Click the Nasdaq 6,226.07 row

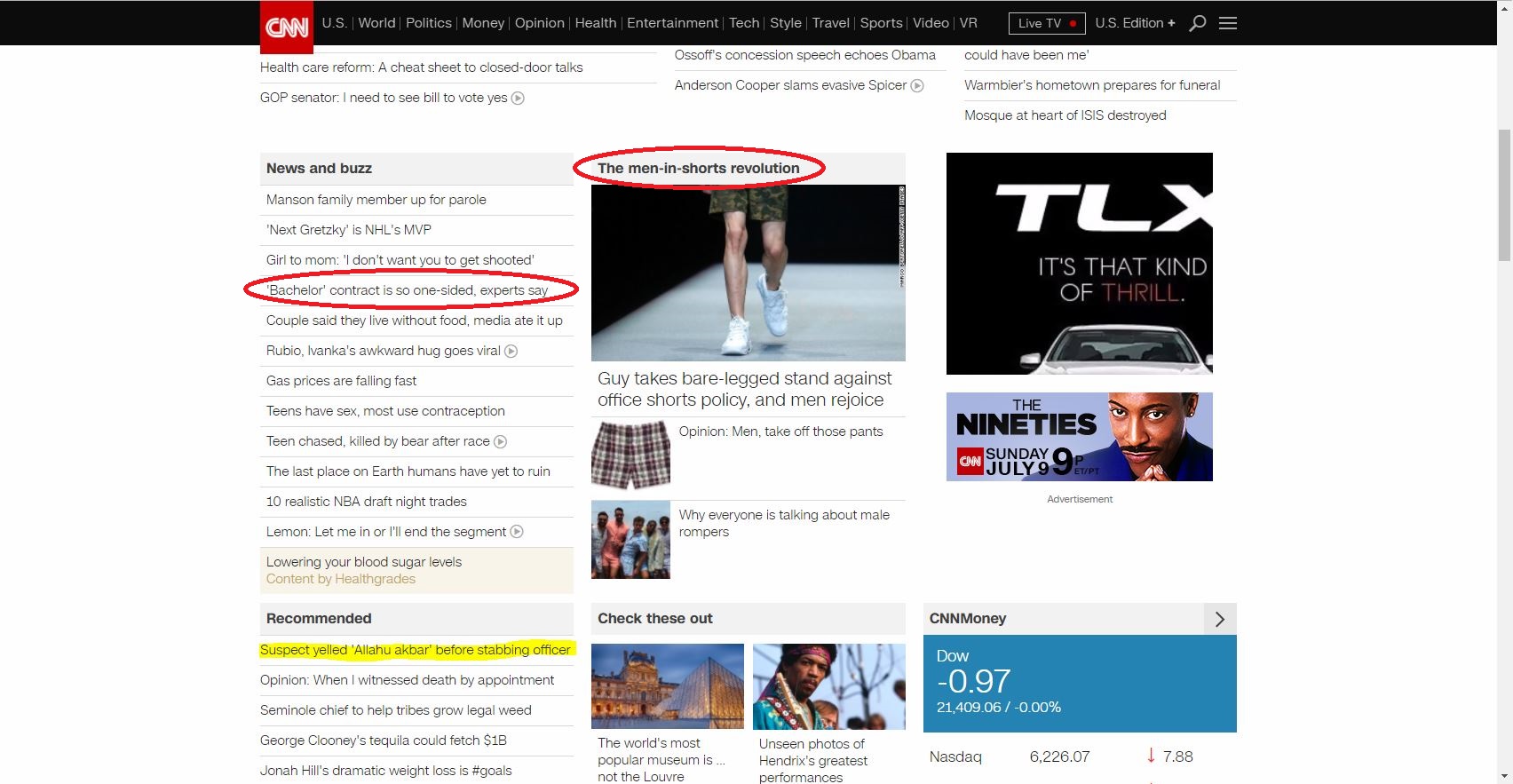[1080, 756]
